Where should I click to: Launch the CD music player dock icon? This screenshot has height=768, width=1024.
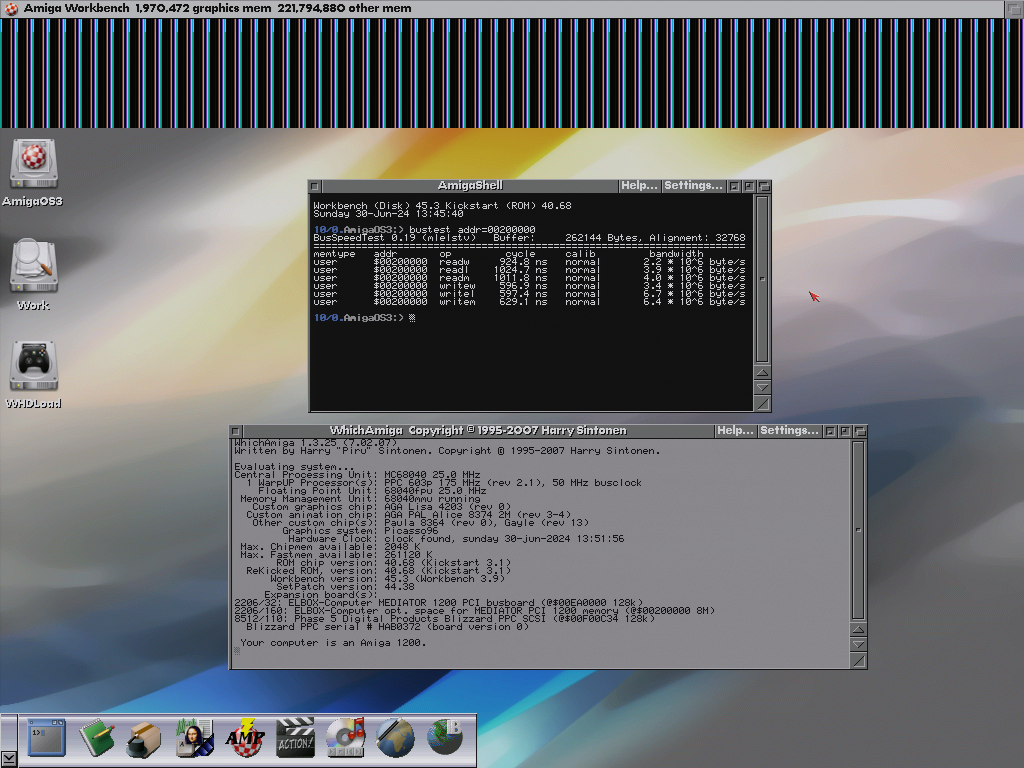pos(345,738)
